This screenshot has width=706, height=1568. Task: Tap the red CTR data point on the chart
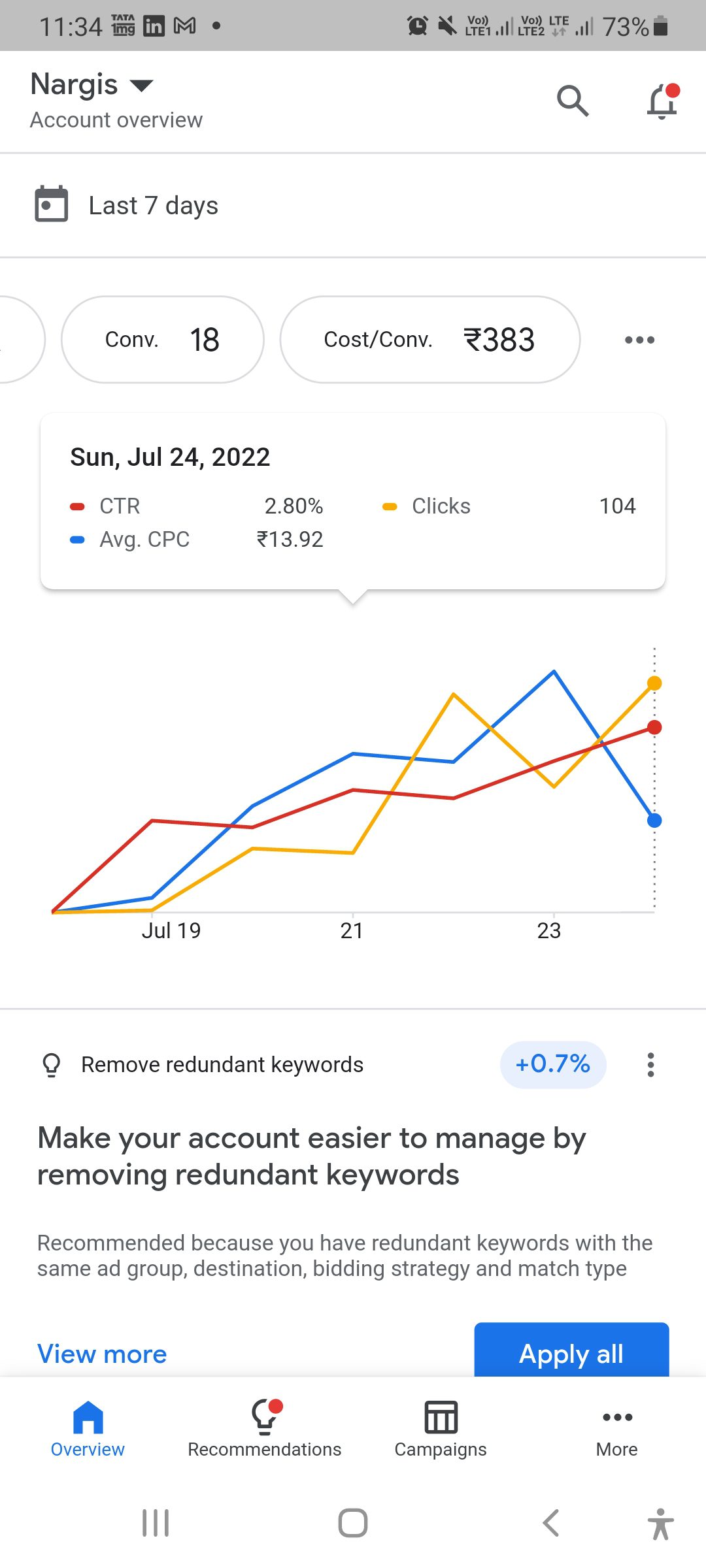[x=654, y=727]
